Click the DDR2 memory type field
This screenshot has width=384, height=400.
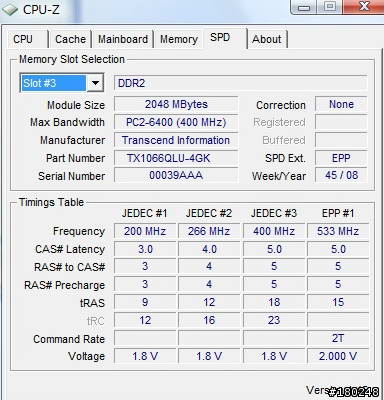click(240, 83)
